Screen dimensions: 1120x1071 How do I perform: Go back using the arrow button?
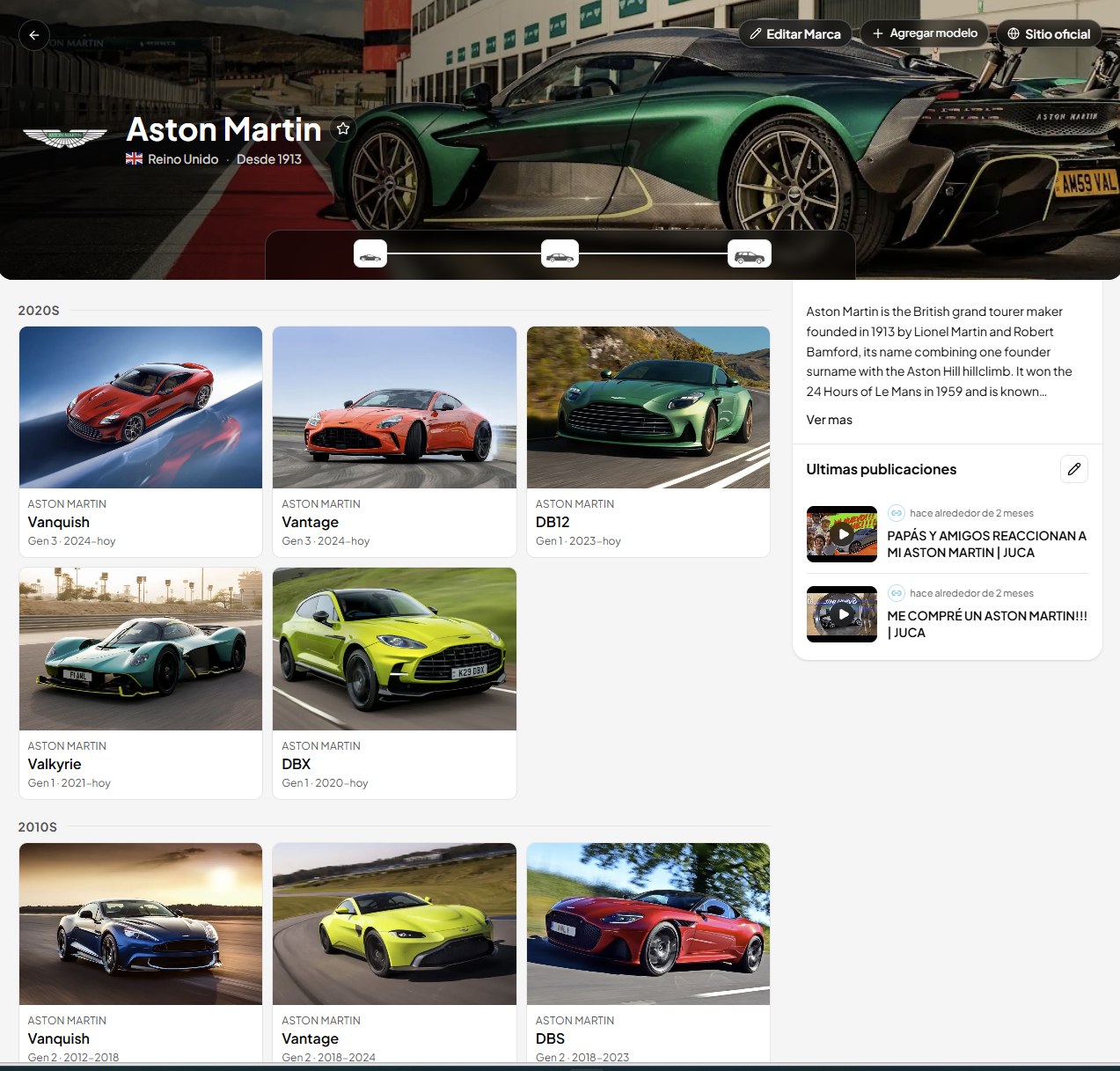[x=34, y=35]
